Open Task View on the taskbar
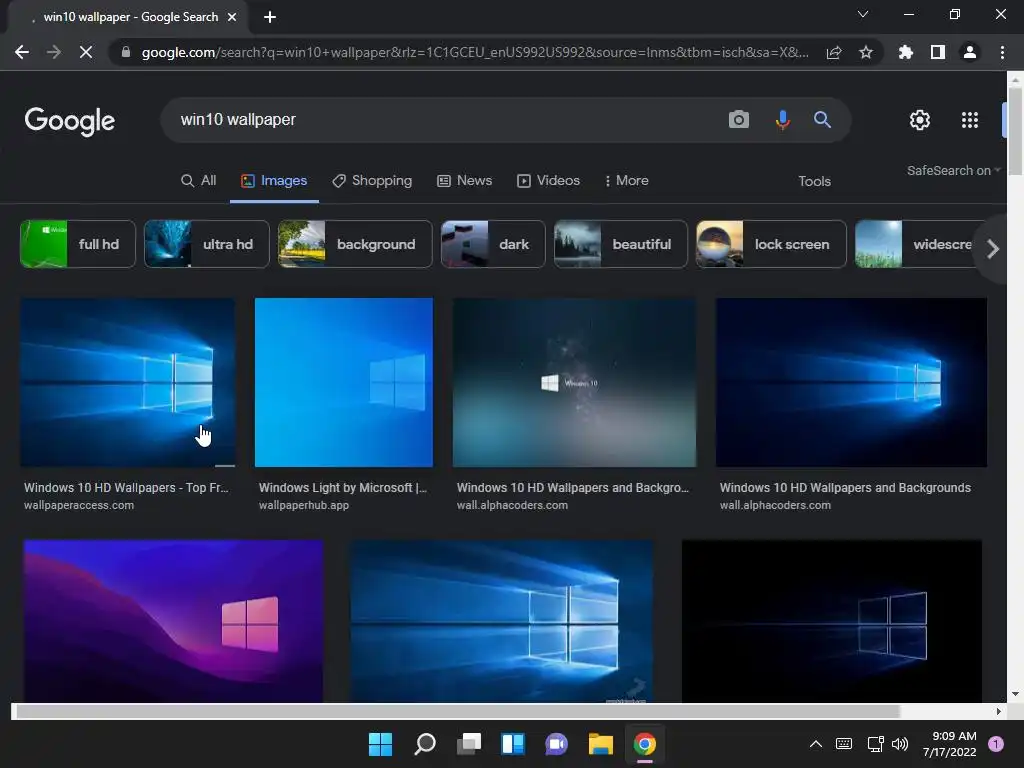The height and width of the screenshot is (768, 1024). [x=469, y=744]
